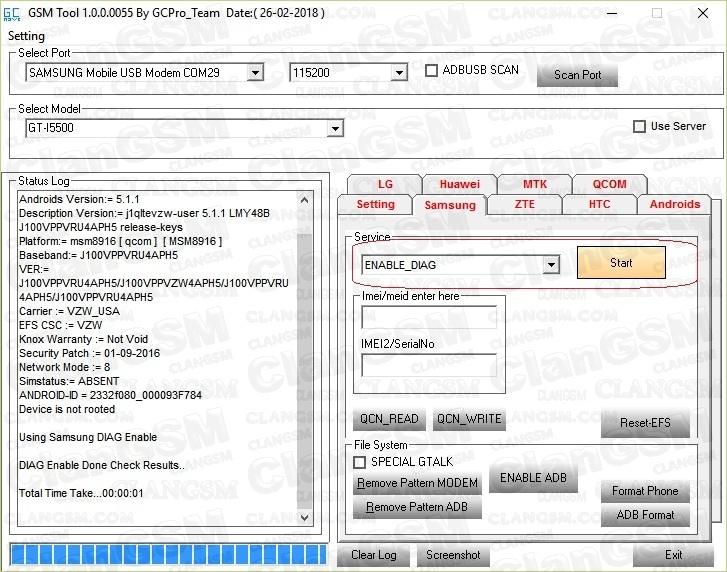Image resolution: width=727 pixels, height=572 pixels.
Task: Switch to the ZTE tab
Action: coord(524,204)
